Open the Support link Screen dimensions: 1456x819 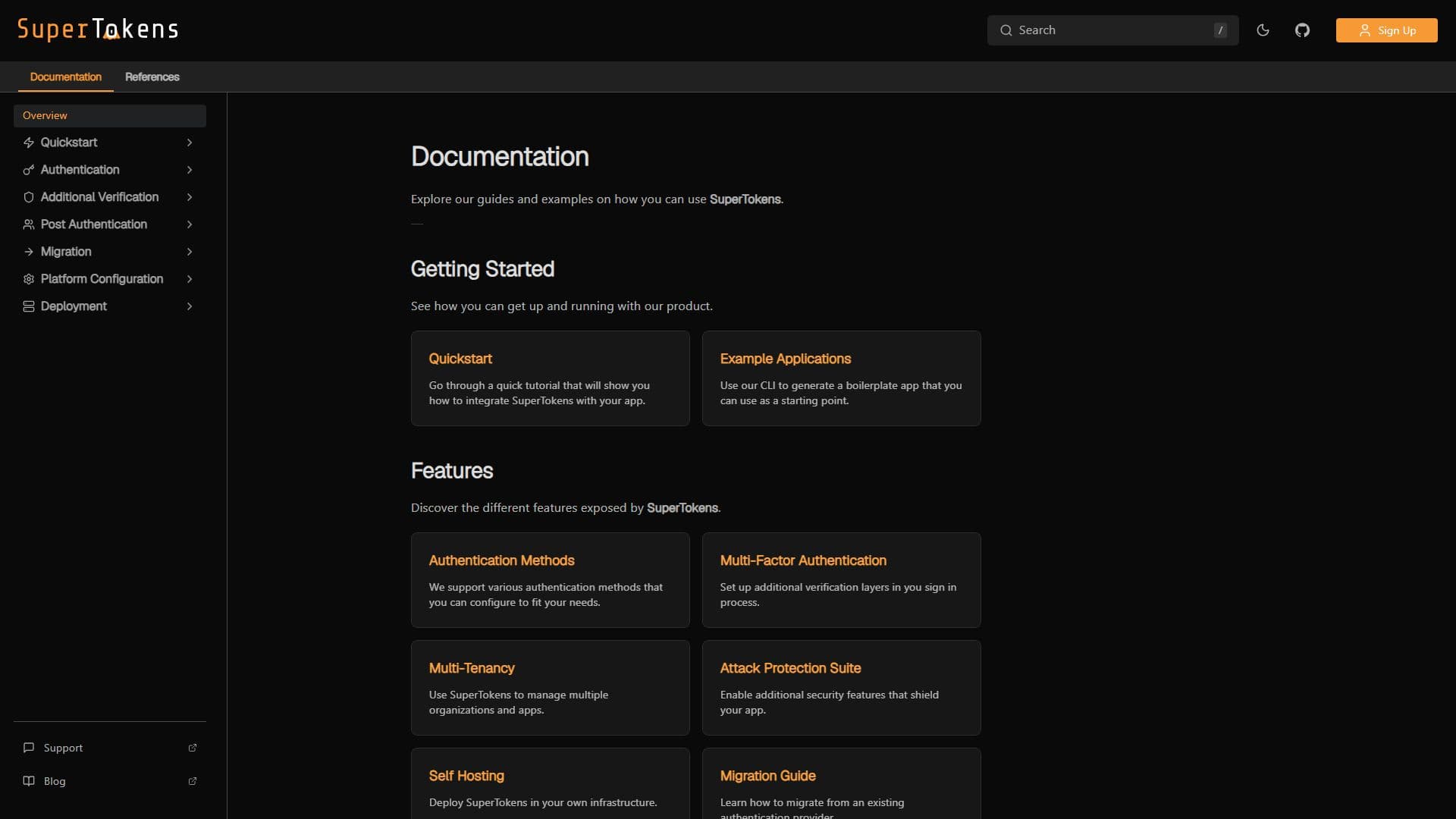(110, 748)
